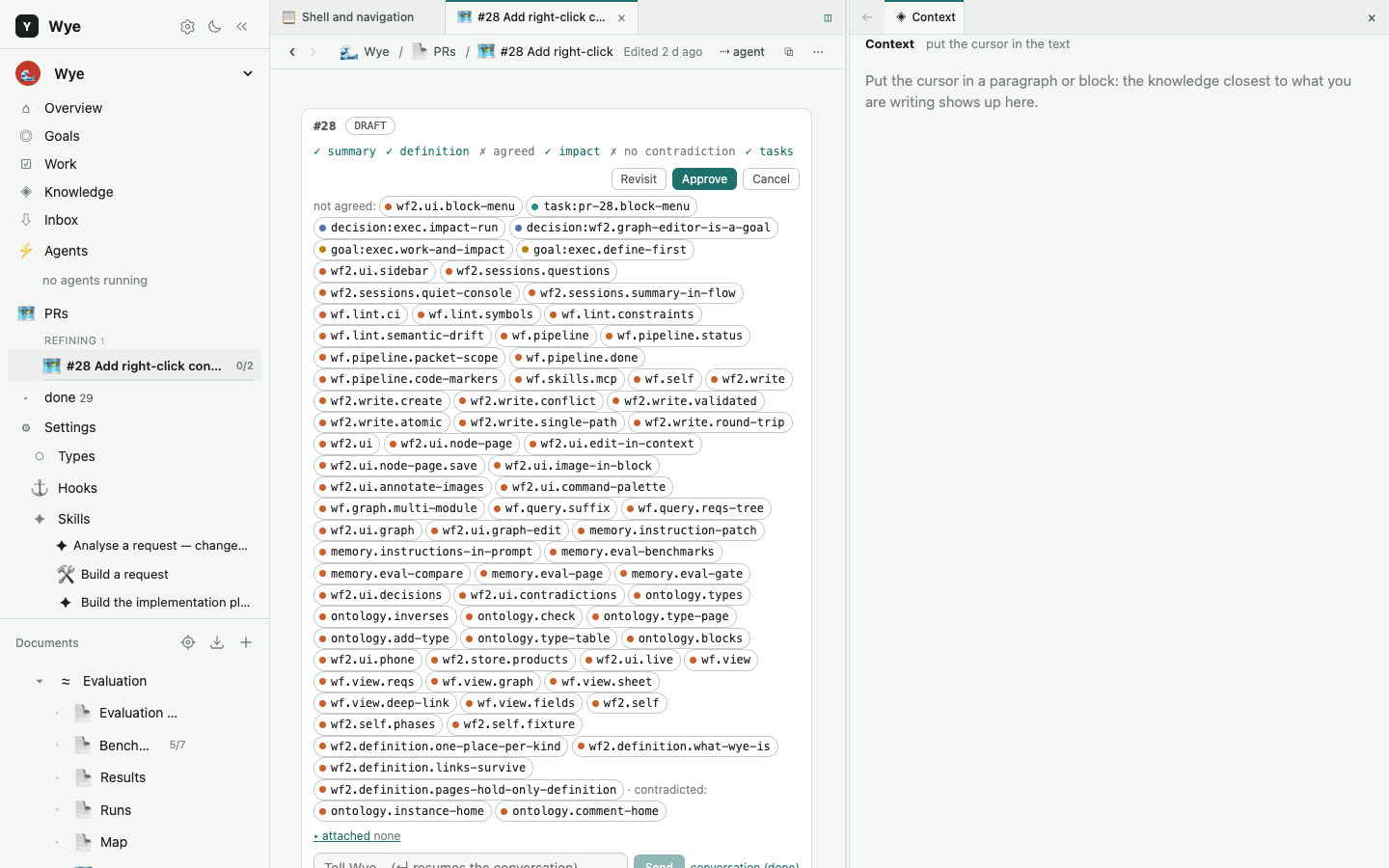Click the download icon in Documents header
Screen dimensions: 1389x868
(217, 642)
